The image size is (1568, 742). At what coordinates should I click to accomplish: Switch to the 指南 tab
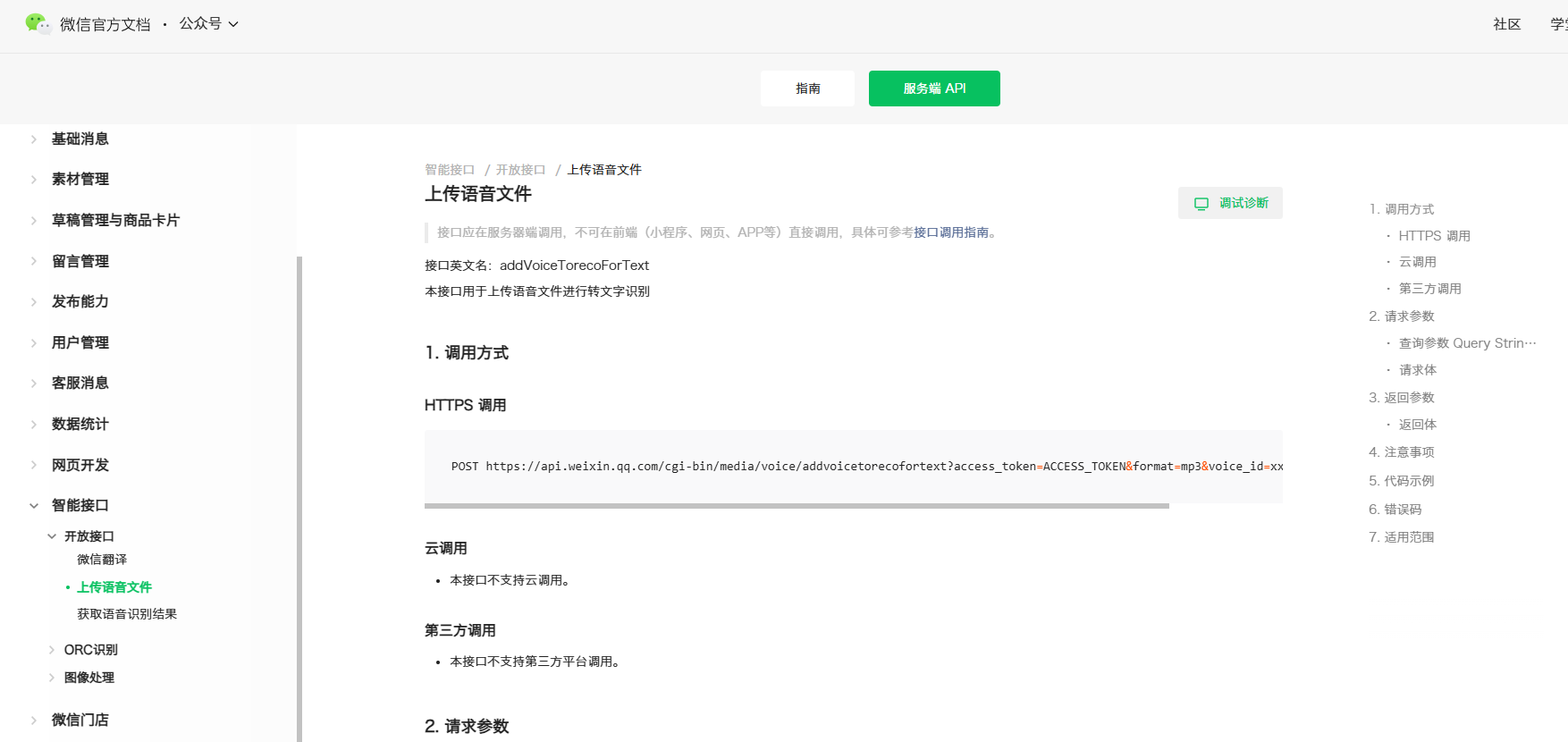[x=807, y=89]
